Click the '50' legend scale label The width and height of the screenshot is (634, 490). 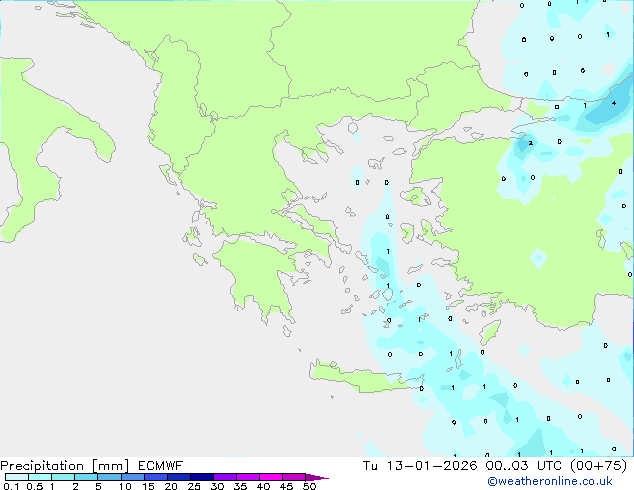309,486
